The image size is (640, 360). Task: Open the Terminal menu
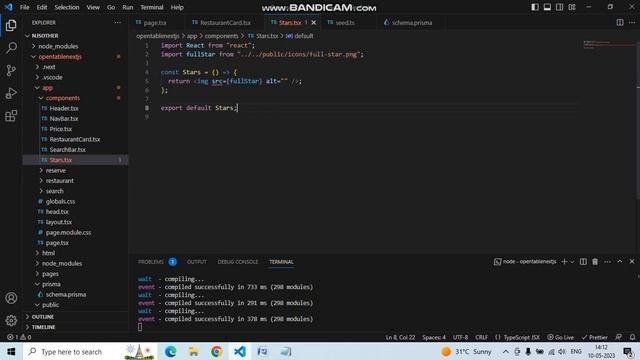[152, 7]
